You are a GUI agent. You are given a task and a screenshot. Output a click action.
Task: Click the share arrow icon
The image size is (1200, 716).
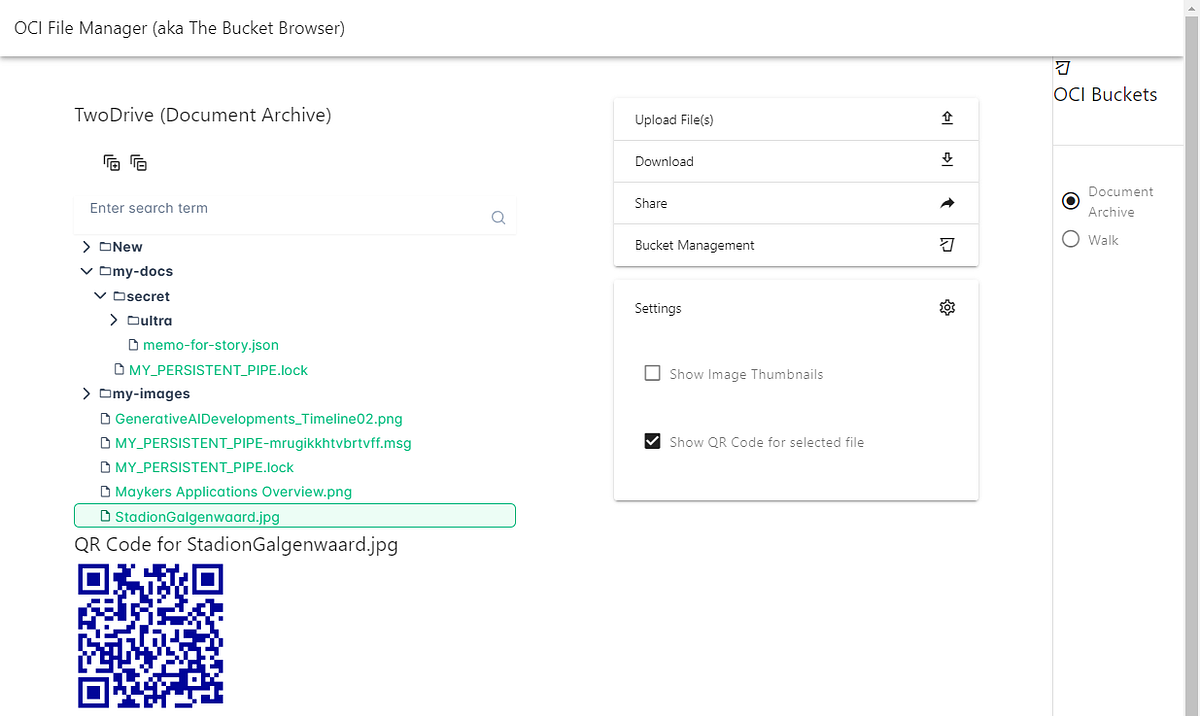click(x=947, y=203)
